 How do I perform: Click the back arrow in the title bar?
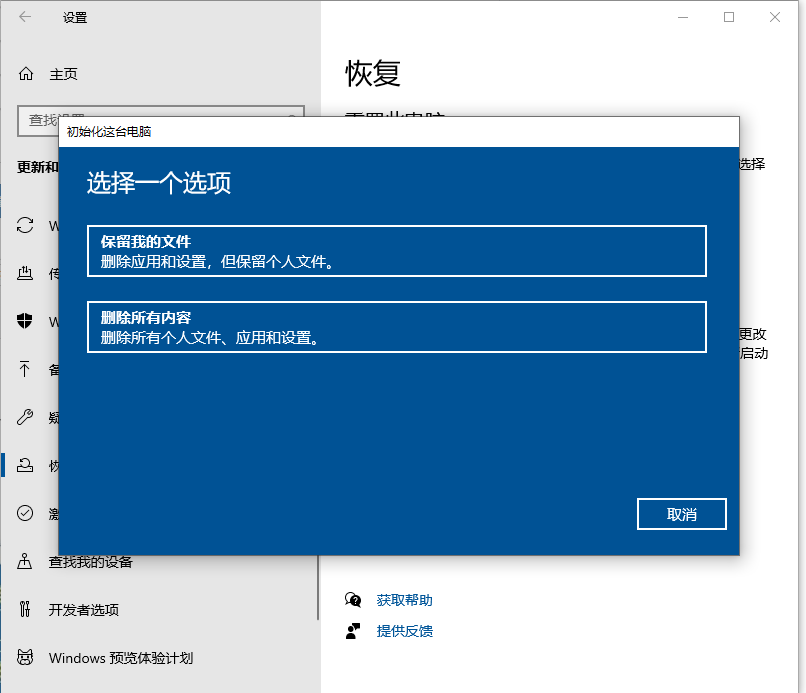pyautogui.click(x=23, y=17)
